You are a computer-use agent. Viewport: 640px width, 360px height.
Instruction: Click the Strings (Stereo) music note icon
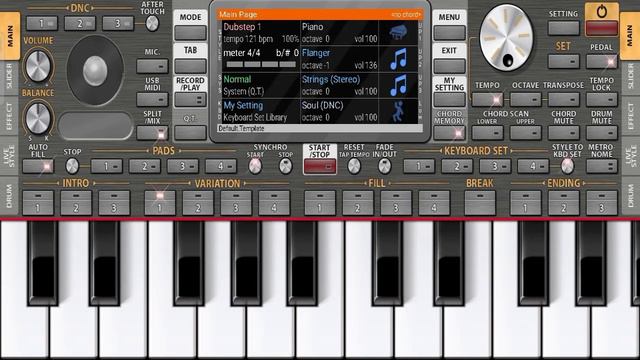[398, 85]
